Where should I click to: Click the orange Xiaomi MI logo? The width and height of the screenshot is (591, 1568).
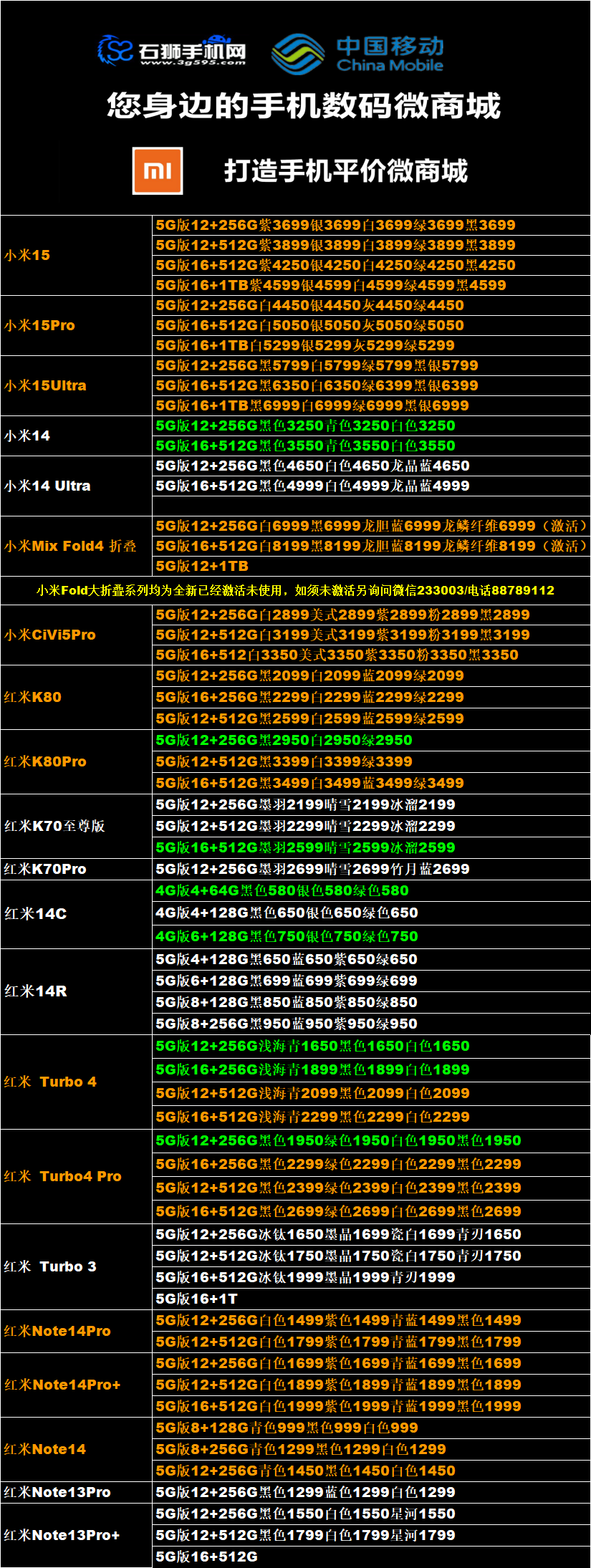tap(158, 170)
